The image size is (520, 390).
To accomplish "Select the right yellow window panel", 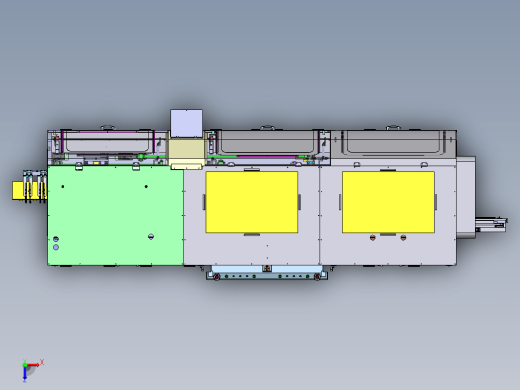I will pyautogui.click(x=388, y=202).
